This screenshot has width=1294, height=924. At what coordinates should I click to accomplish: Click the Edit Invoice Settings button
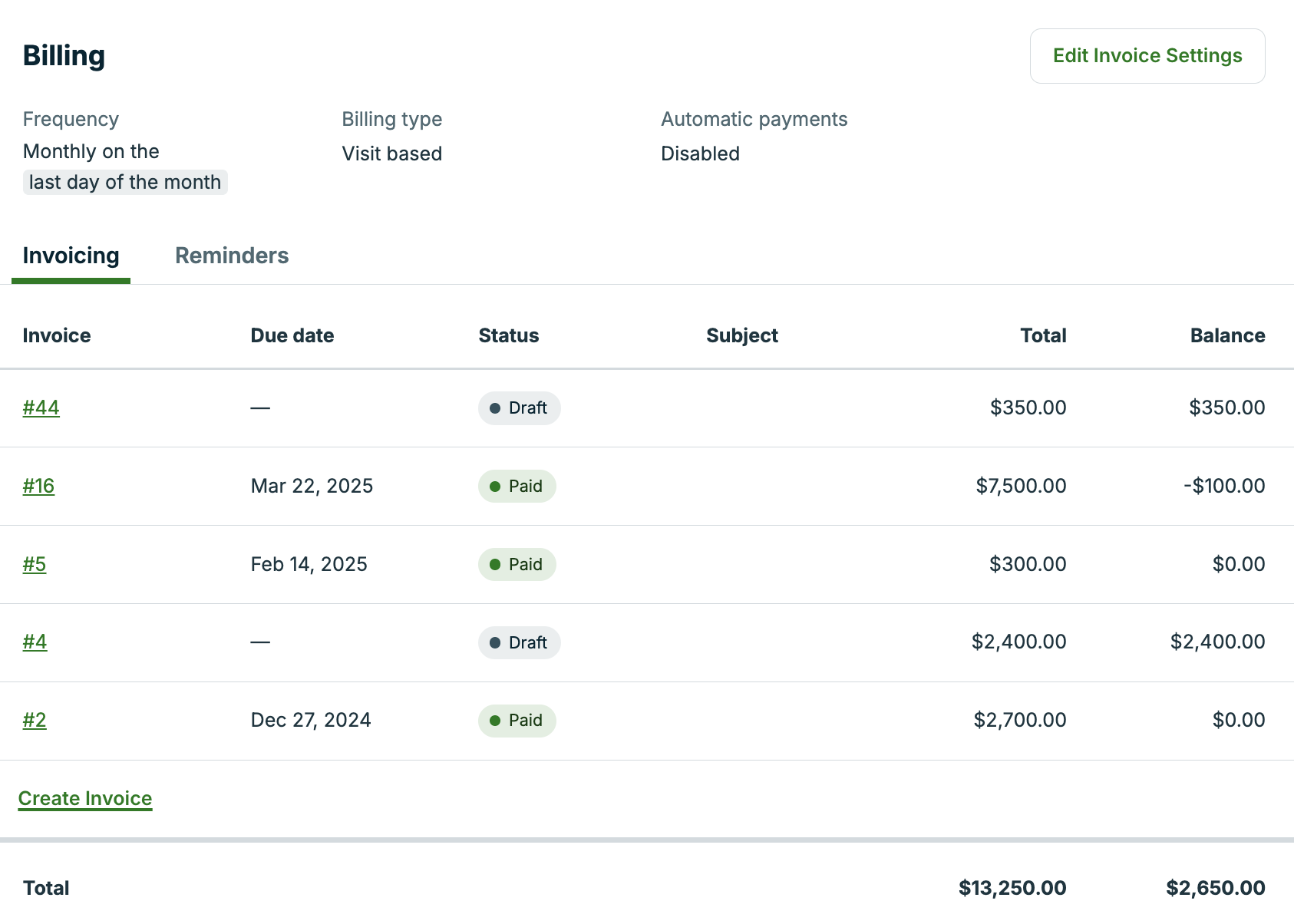click(x=1147, y=55)
